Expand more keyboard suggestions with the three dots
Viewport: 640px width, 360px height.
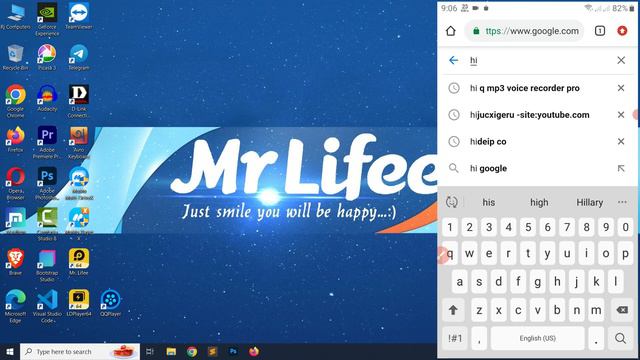[622, 202]
